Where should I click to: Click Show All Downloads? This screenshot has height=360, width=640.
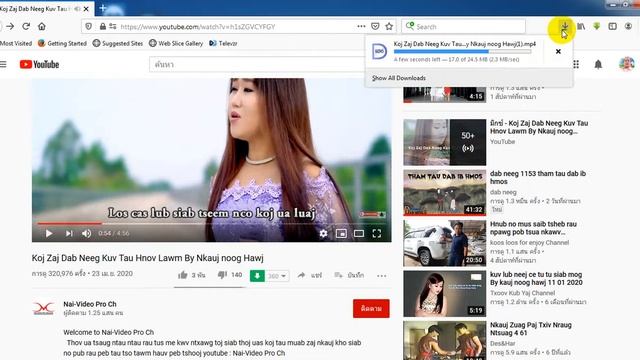[x=399, y=78]
